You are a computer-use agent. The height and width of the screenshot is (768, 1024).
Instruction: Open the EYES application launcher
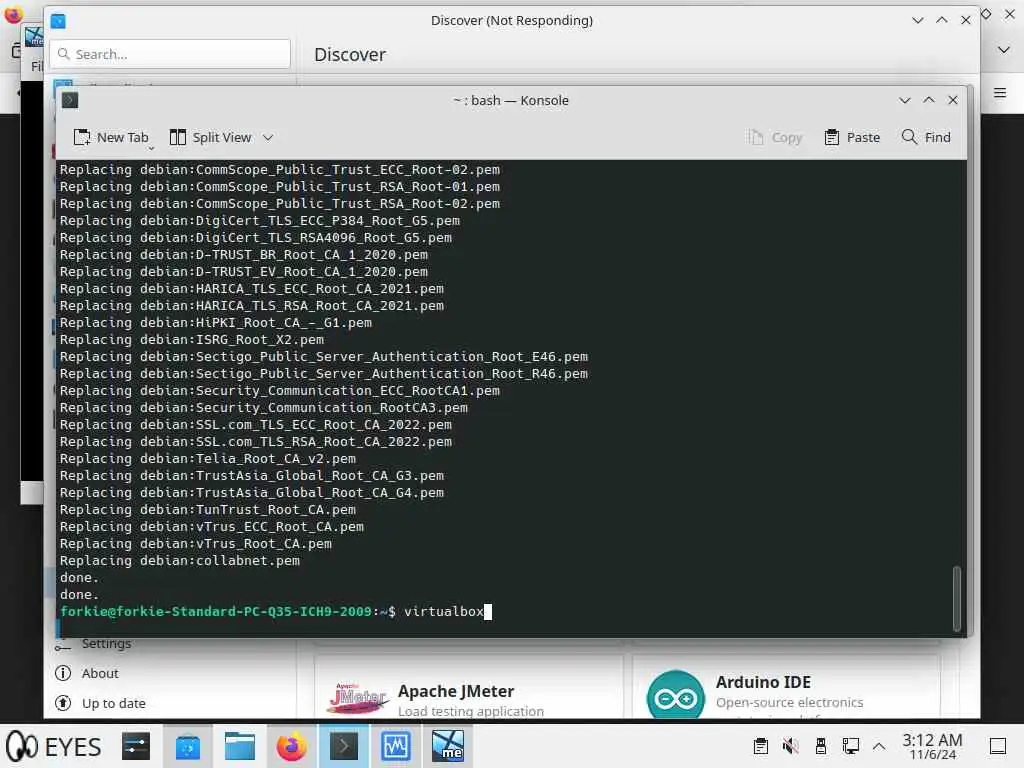(x=54, y=746)
